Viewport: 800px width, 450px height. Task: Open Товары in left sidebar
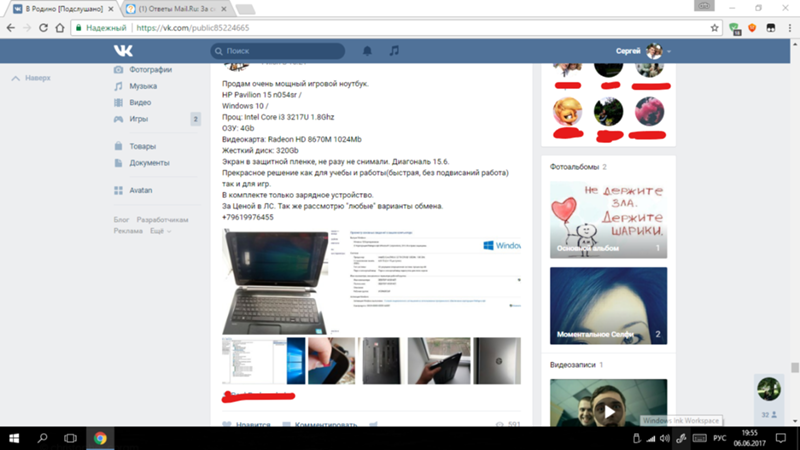pyautogui.click(x=142, y=146)
